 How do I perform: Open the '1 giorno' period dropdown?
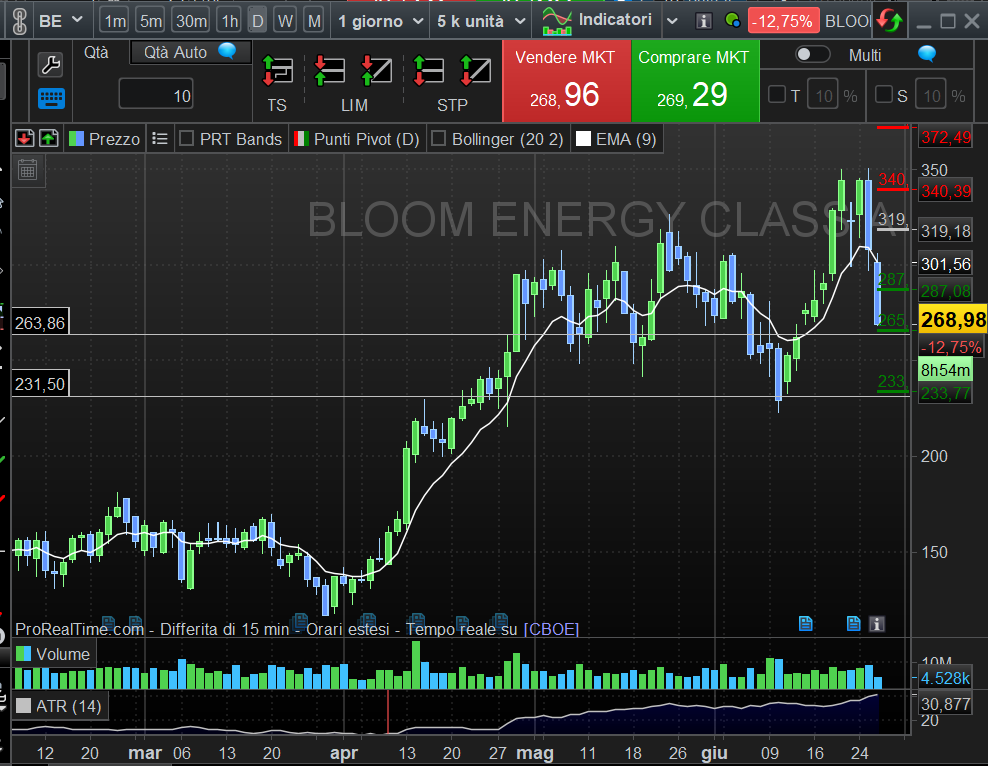tap(380, 21)
